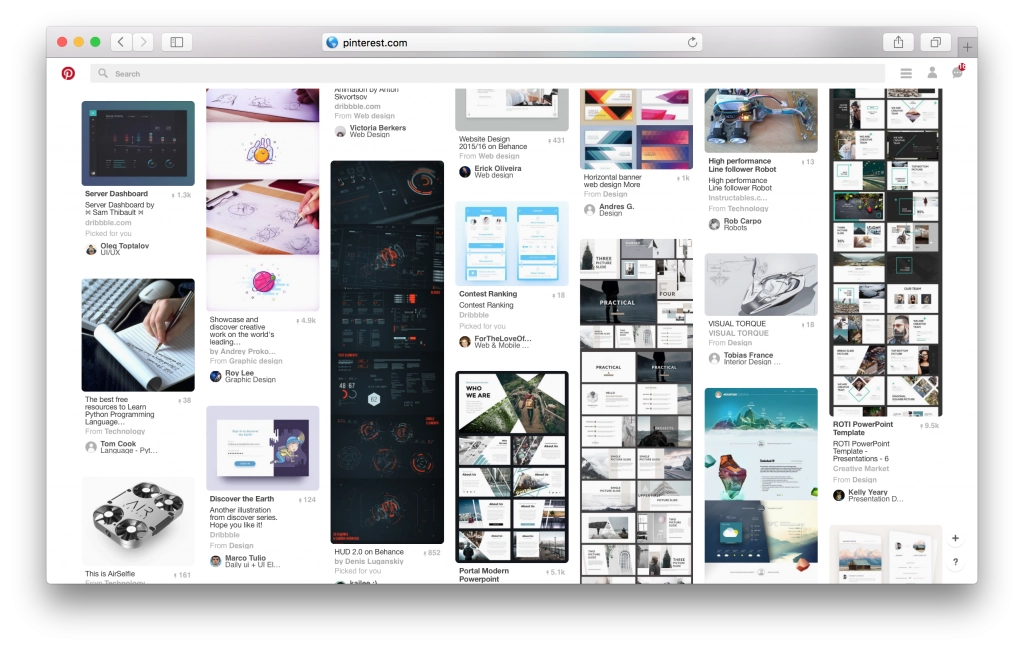Screen dimensions: 1024x650
Task: Click High performance Line follower Robot title
Action: [743, 165]
